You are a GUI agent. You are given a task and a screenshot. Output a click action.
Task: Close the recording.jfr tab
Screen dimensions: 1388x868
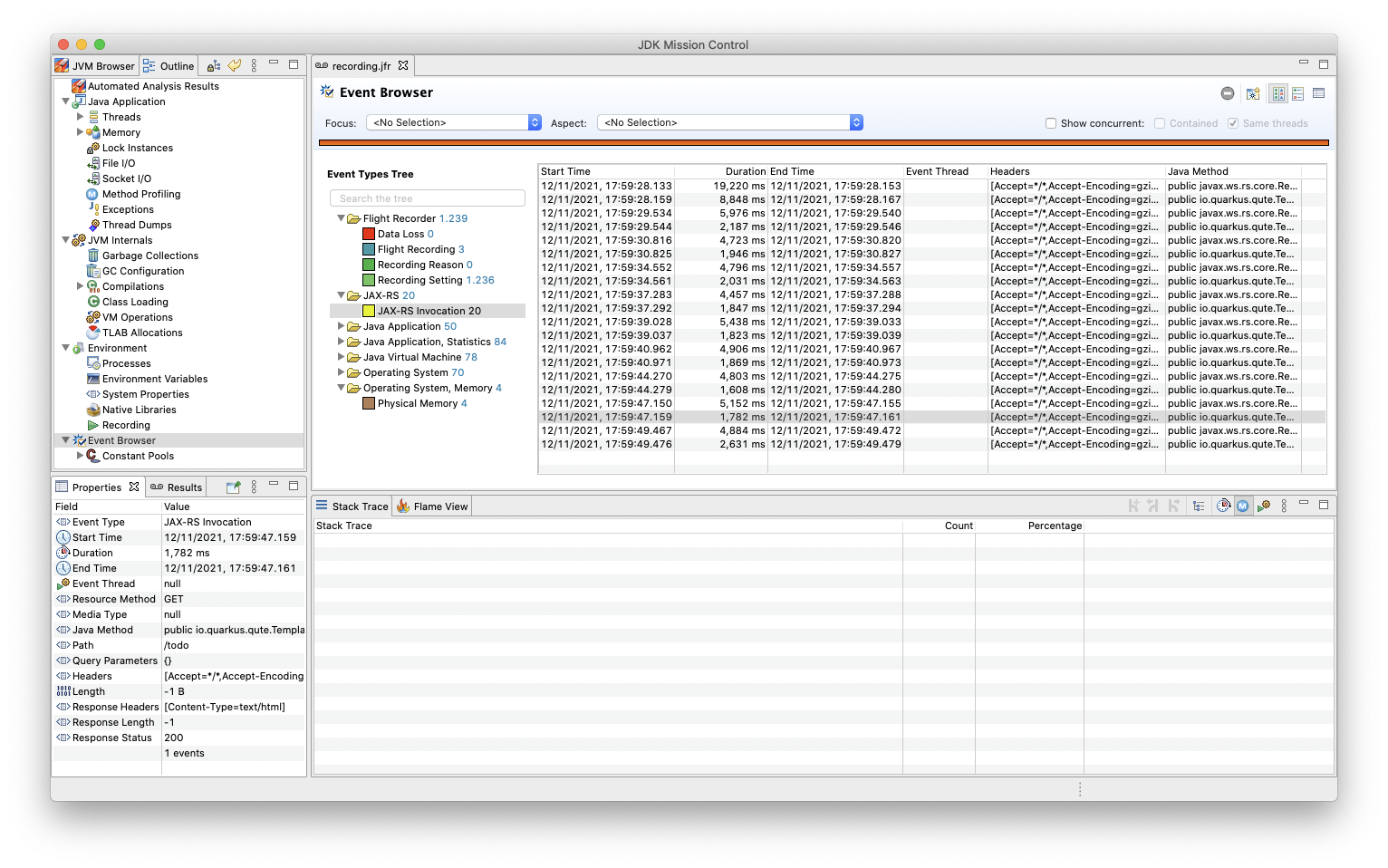click(403, 65)
